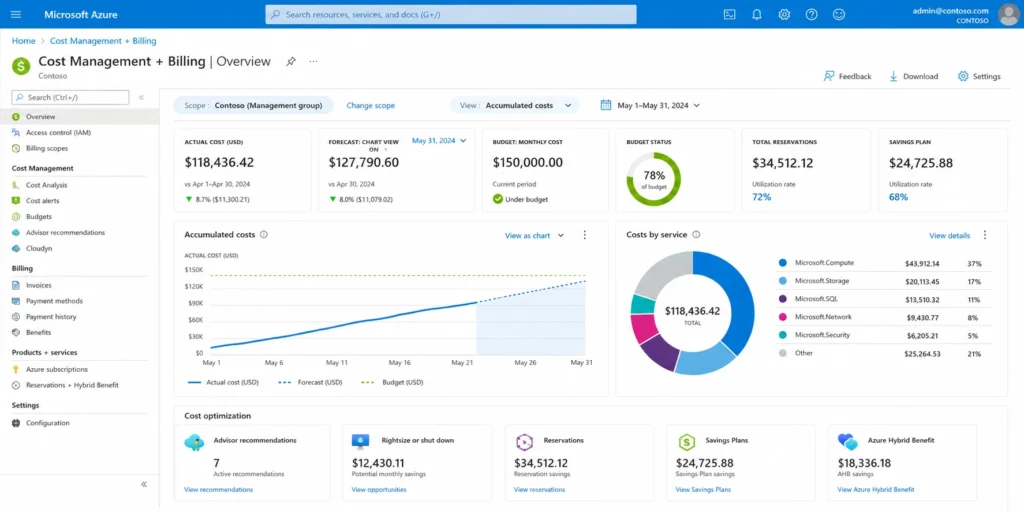This screenshot has height=512, width=1024.
Task: Click the Azure Hybrid Benefit heart icon
Action: 848,442
